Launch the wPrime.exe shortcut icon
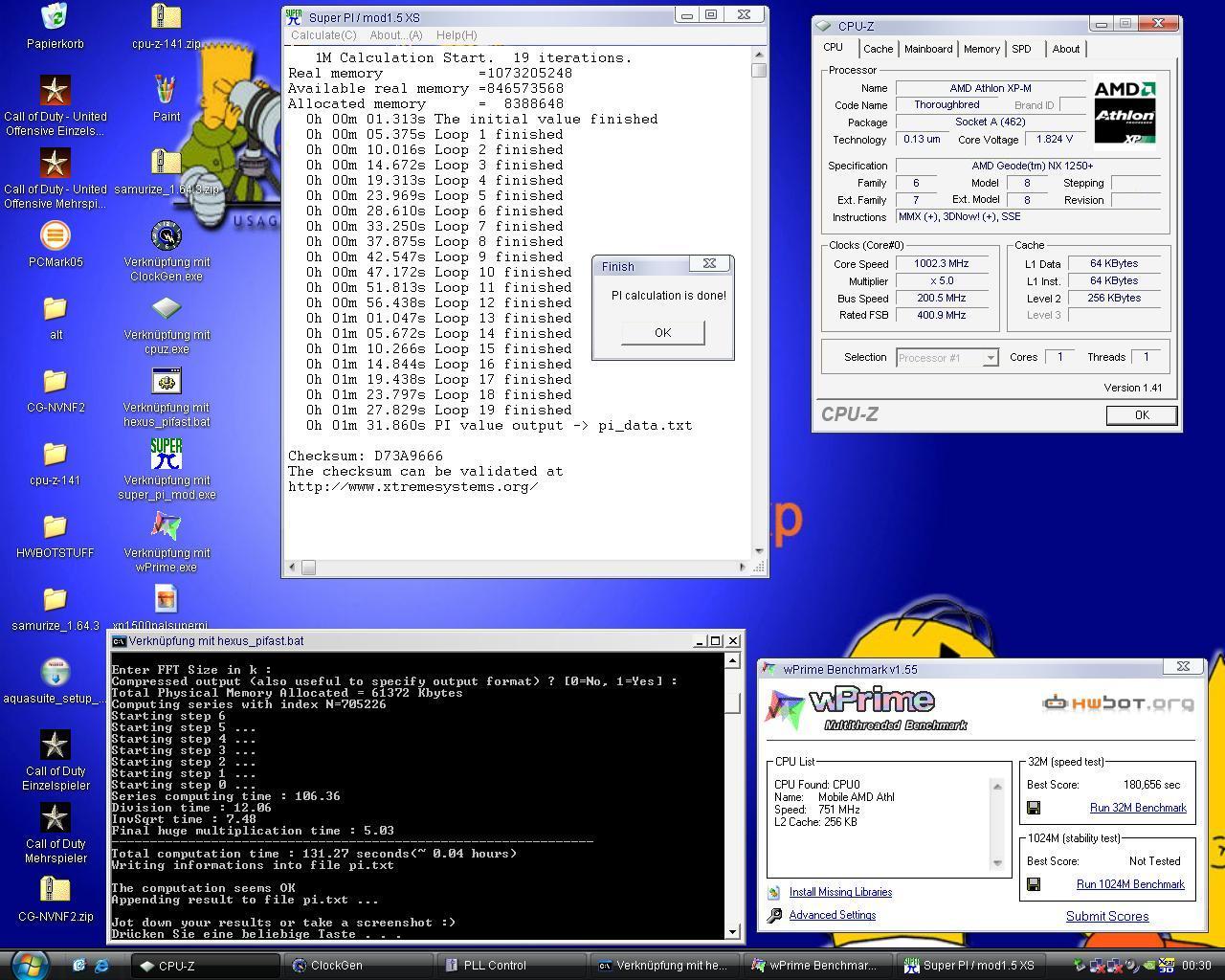The width and height of the screenshot is (1225, 980). [x=167, y=526]
